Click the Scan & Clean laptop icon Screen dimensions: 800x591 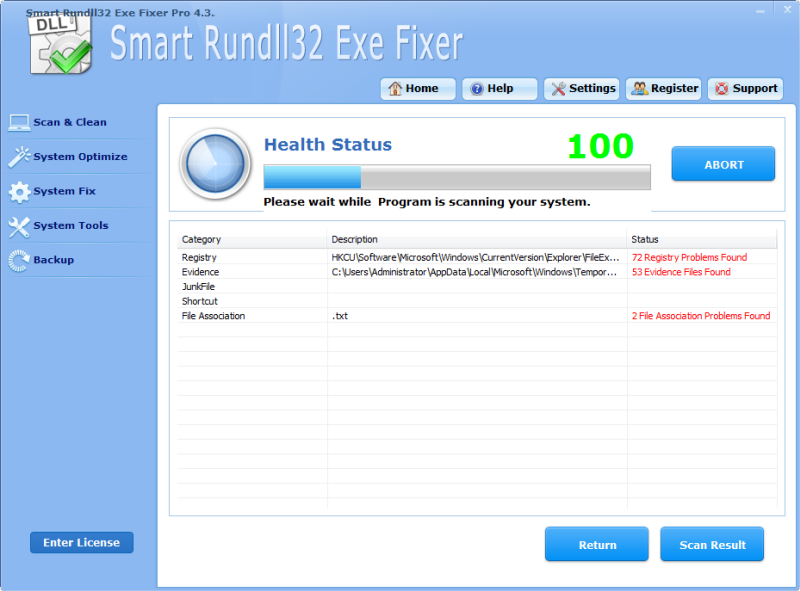click(19, 122)
